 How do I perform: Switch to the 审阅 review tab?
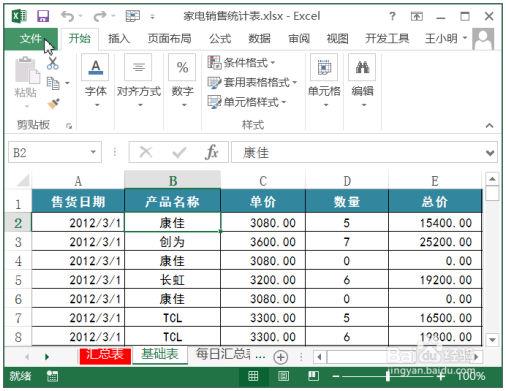tap(299, 39)
